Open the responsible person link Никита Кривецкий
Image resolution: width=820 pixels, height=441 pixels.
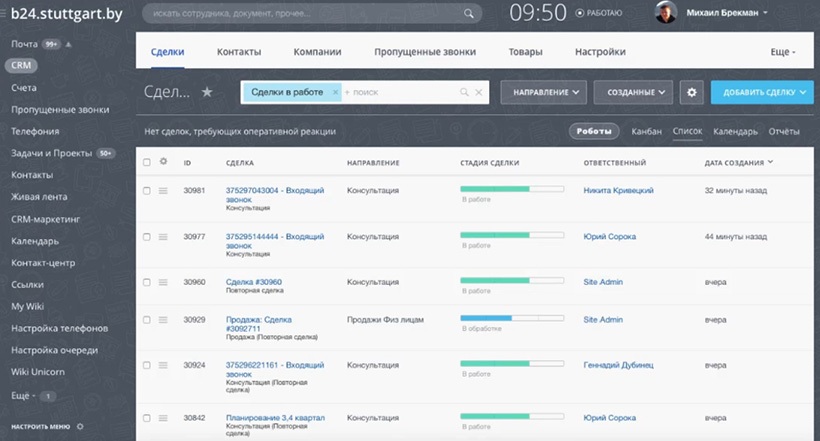617,190
